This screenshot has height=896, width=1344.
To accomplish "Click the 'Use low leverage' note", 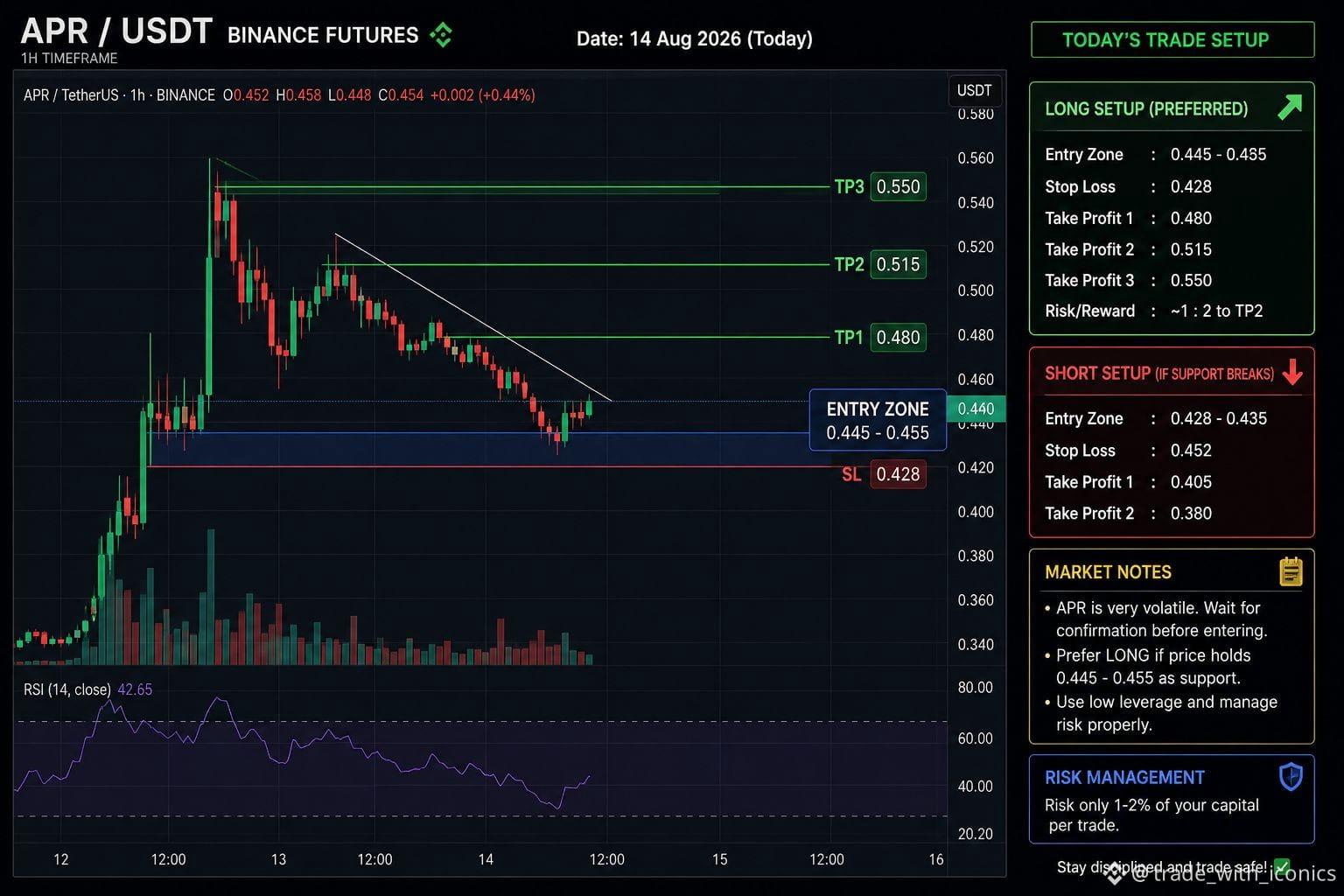I will [x=1161, y=713].
